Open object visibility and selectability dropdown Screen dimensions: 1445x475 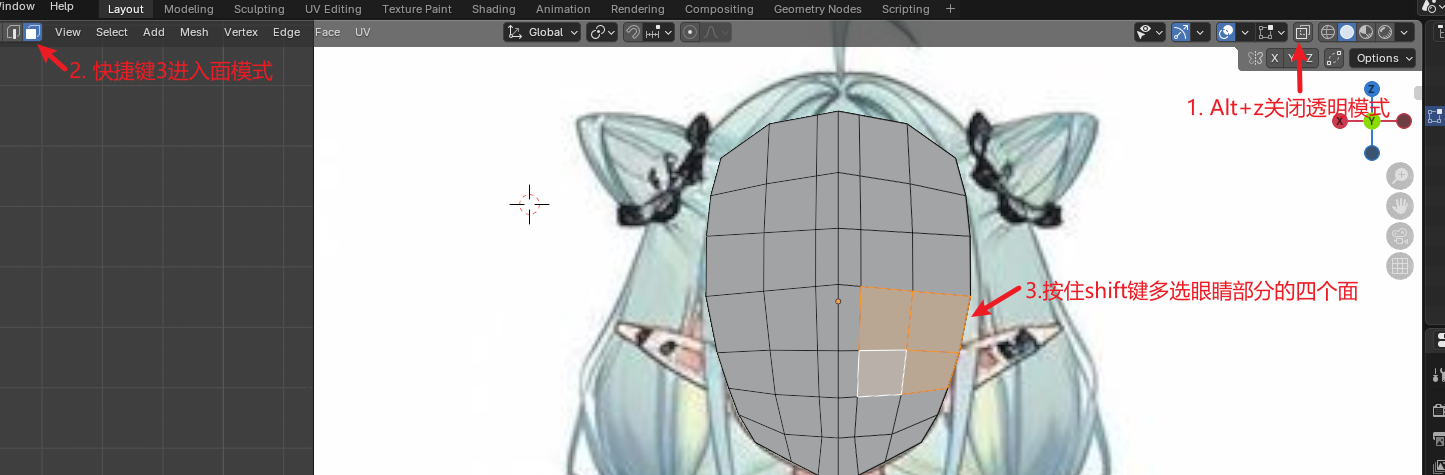[x=1150, y=32]
